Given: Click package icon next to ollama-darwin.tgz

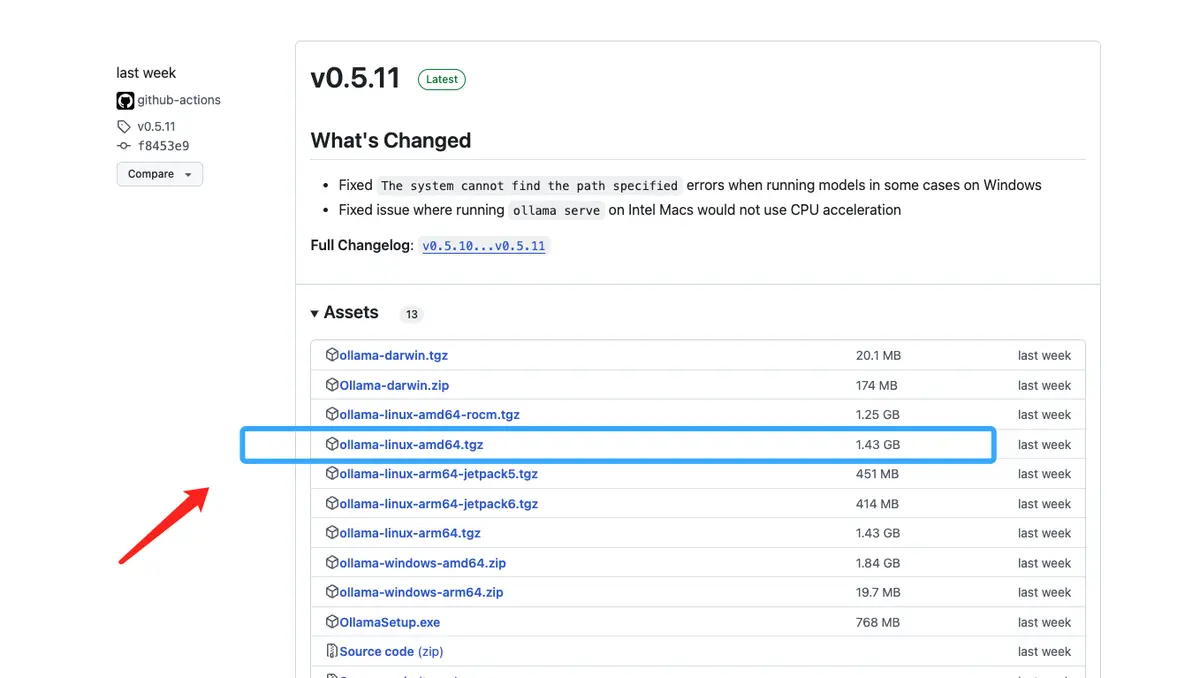Looking at the screenshot, I should [332, 355].
